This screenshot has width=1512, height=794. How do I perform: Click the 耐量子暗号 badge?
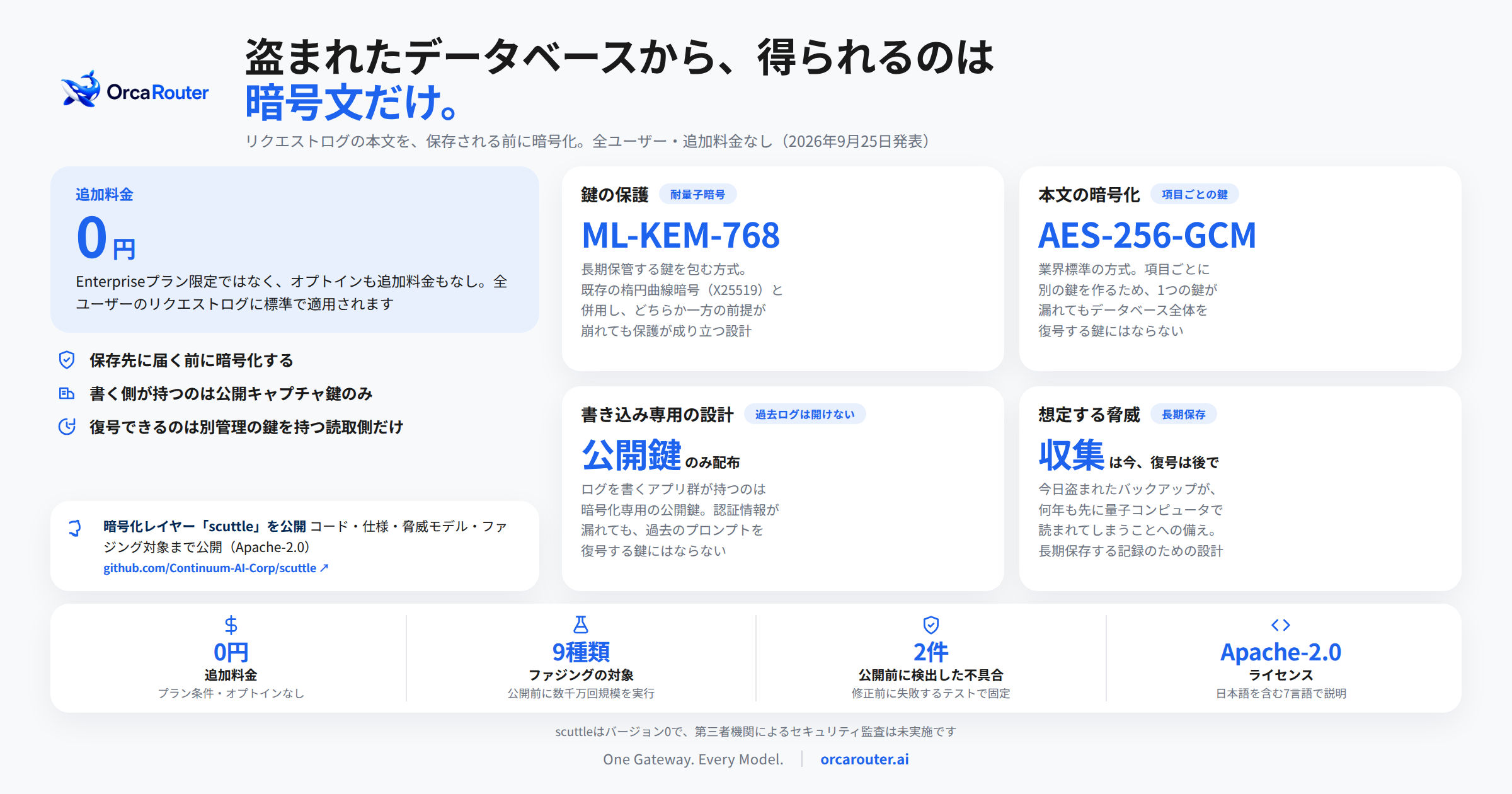pos(697,194)
